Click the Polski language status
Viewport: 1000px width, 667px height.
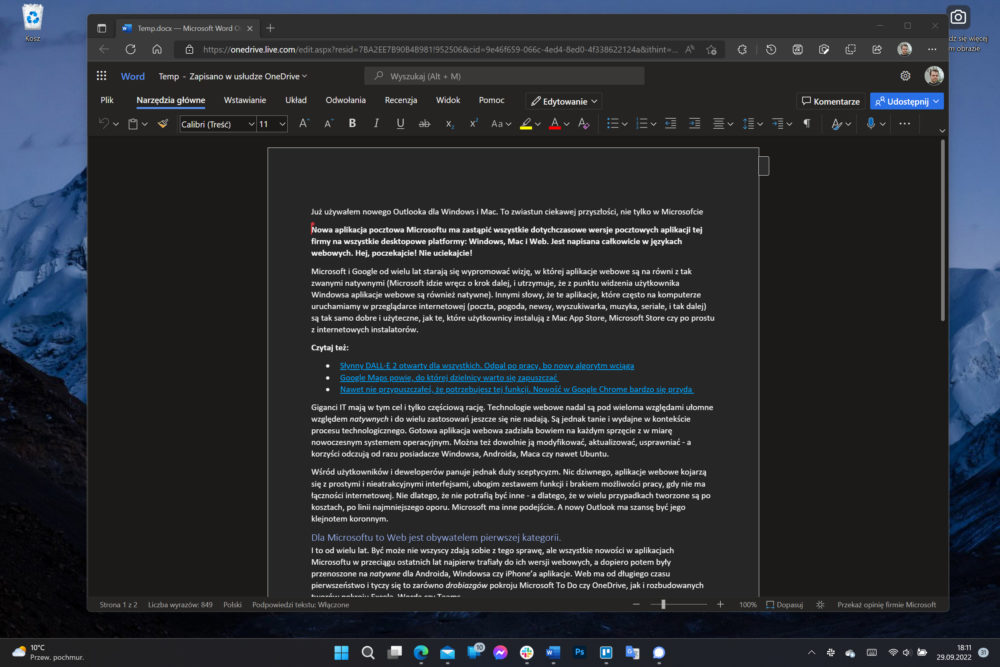click(232, 605)
